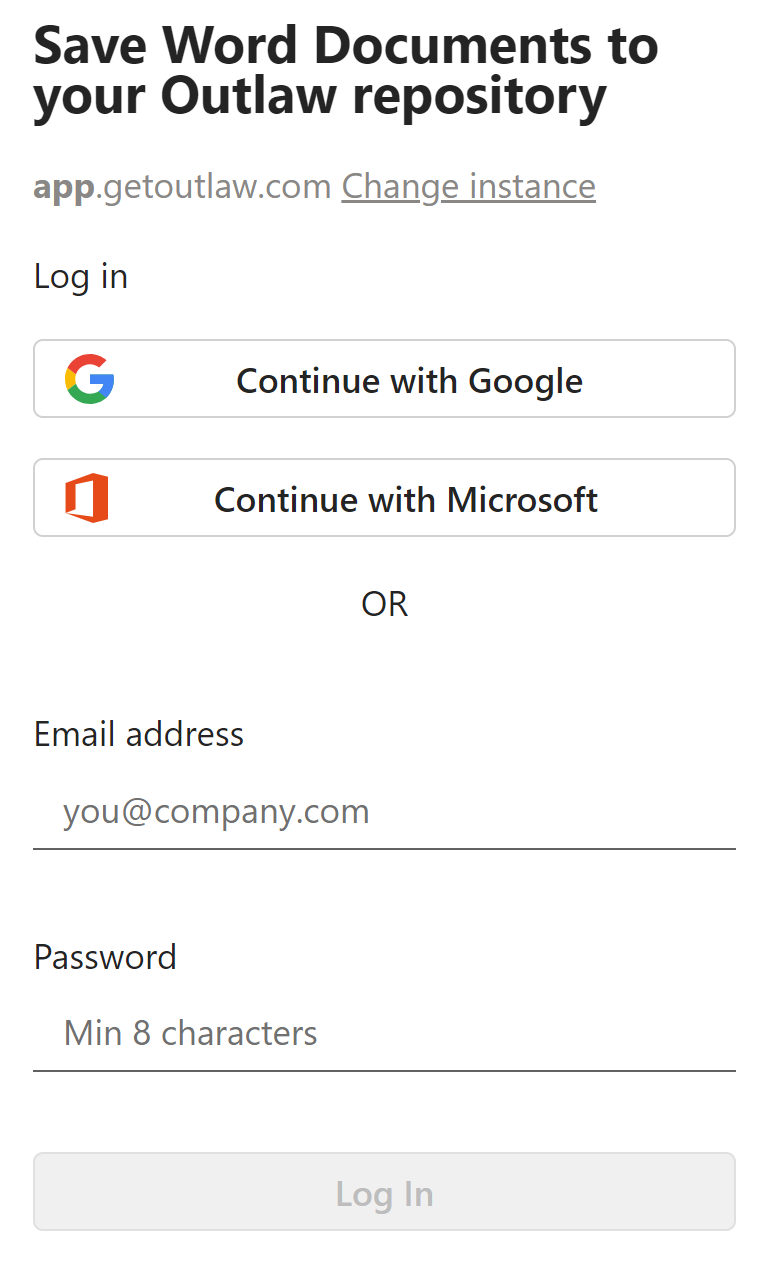The width and height of the screenshot is (768, 1264).
Task: Click the bold "app" subdomain text
Action: [64, 188]
